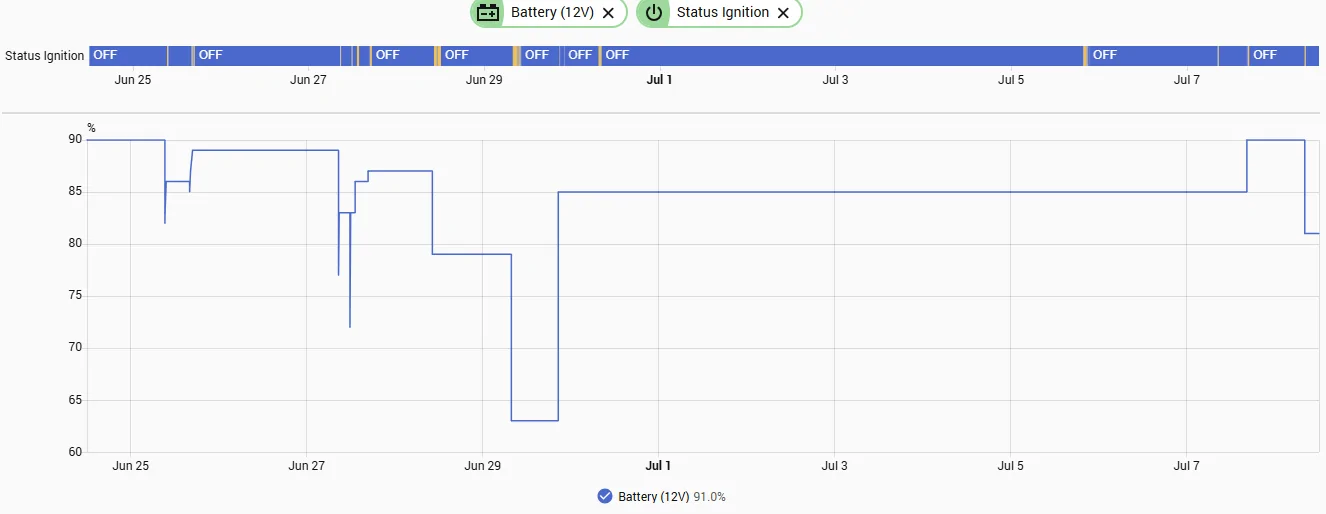Screen dimensions: 1326x514
Task: Remove the Battery (12V) chip with its X
Action: click(x=608, y=13)
